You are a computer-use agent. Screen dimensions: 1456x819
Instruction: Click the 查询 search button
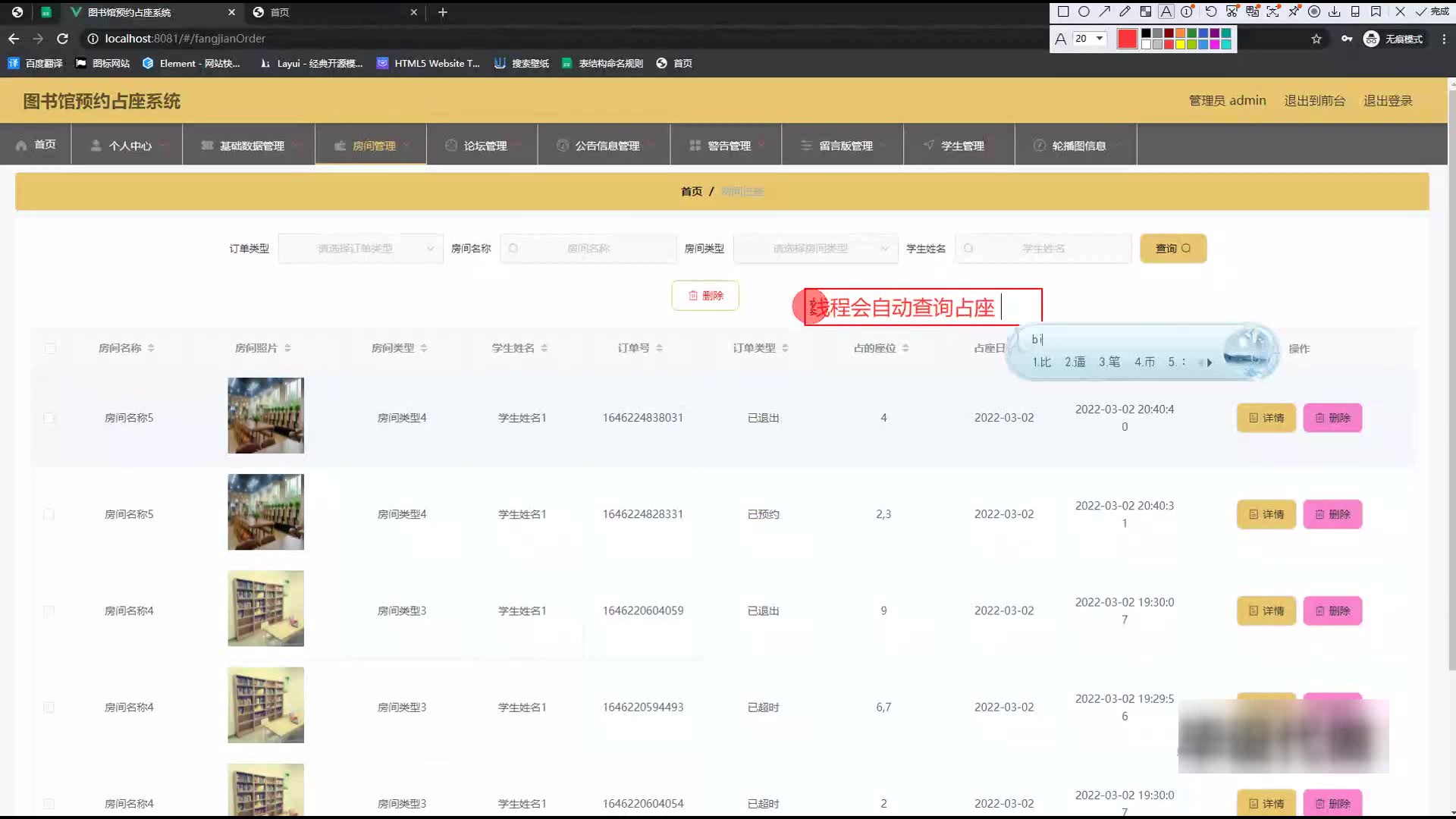[1172, 249]
